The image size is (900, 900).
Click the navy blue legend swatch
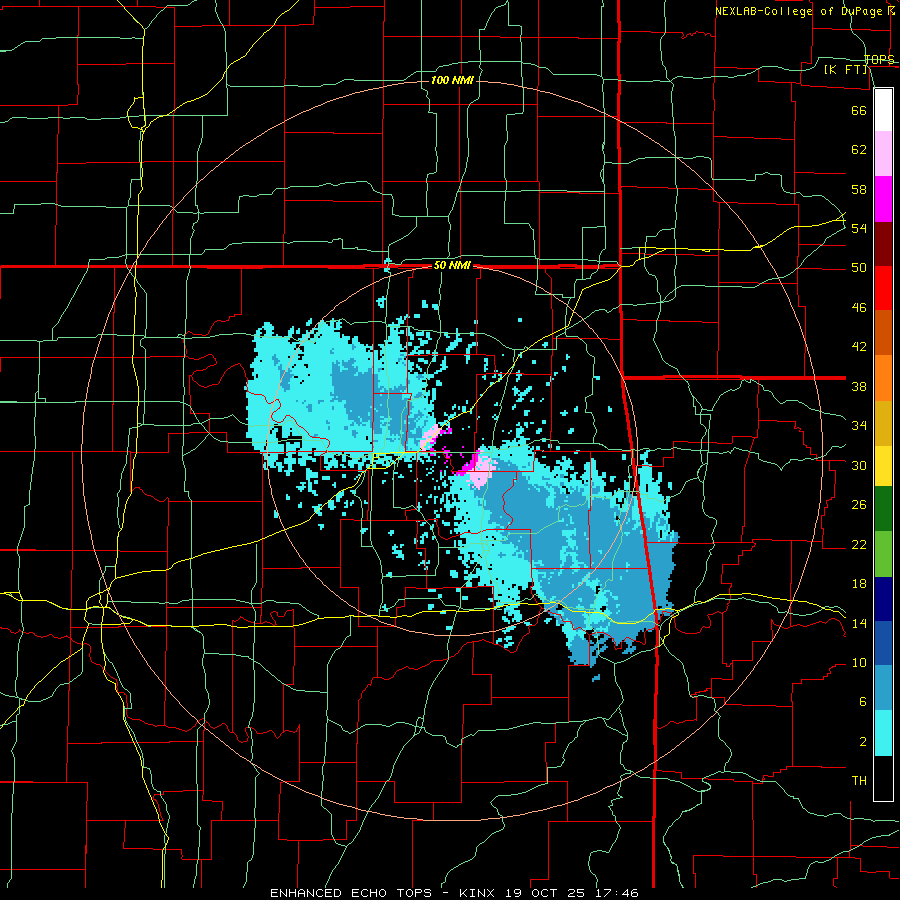[883, 599]
